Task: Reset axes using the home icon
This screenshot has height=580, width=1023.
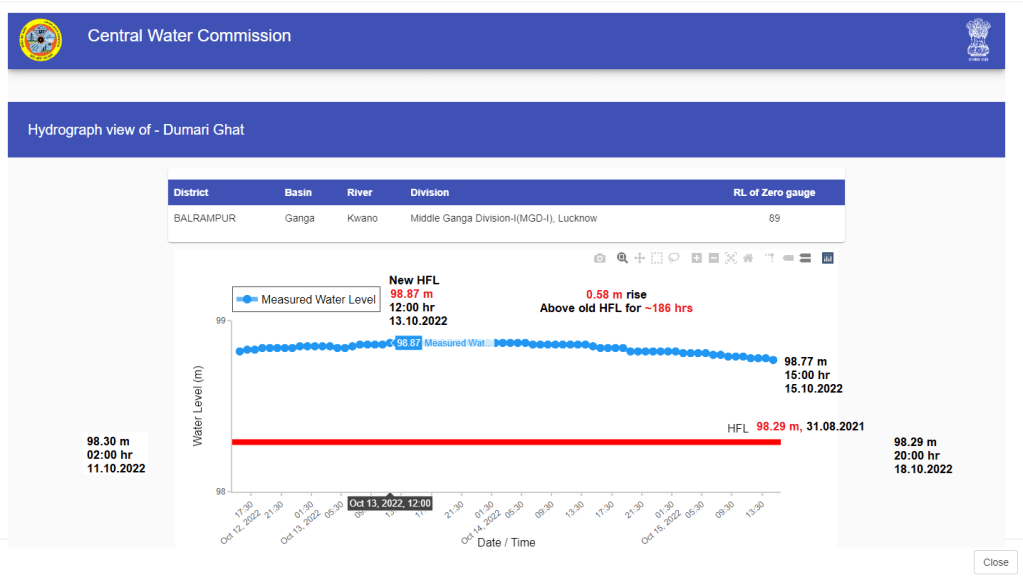Action: coord(748,258)
